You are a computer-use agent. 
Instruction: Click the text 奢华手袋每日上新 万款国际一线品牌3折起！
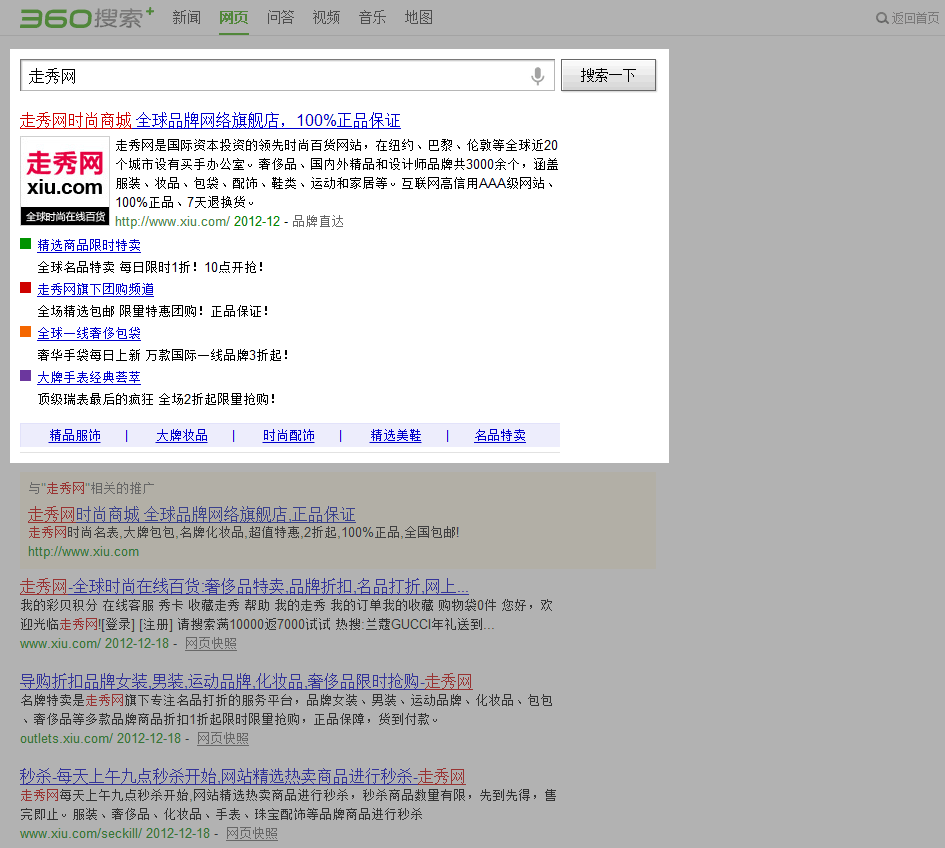pyautogui.click(x=163, y=355)
